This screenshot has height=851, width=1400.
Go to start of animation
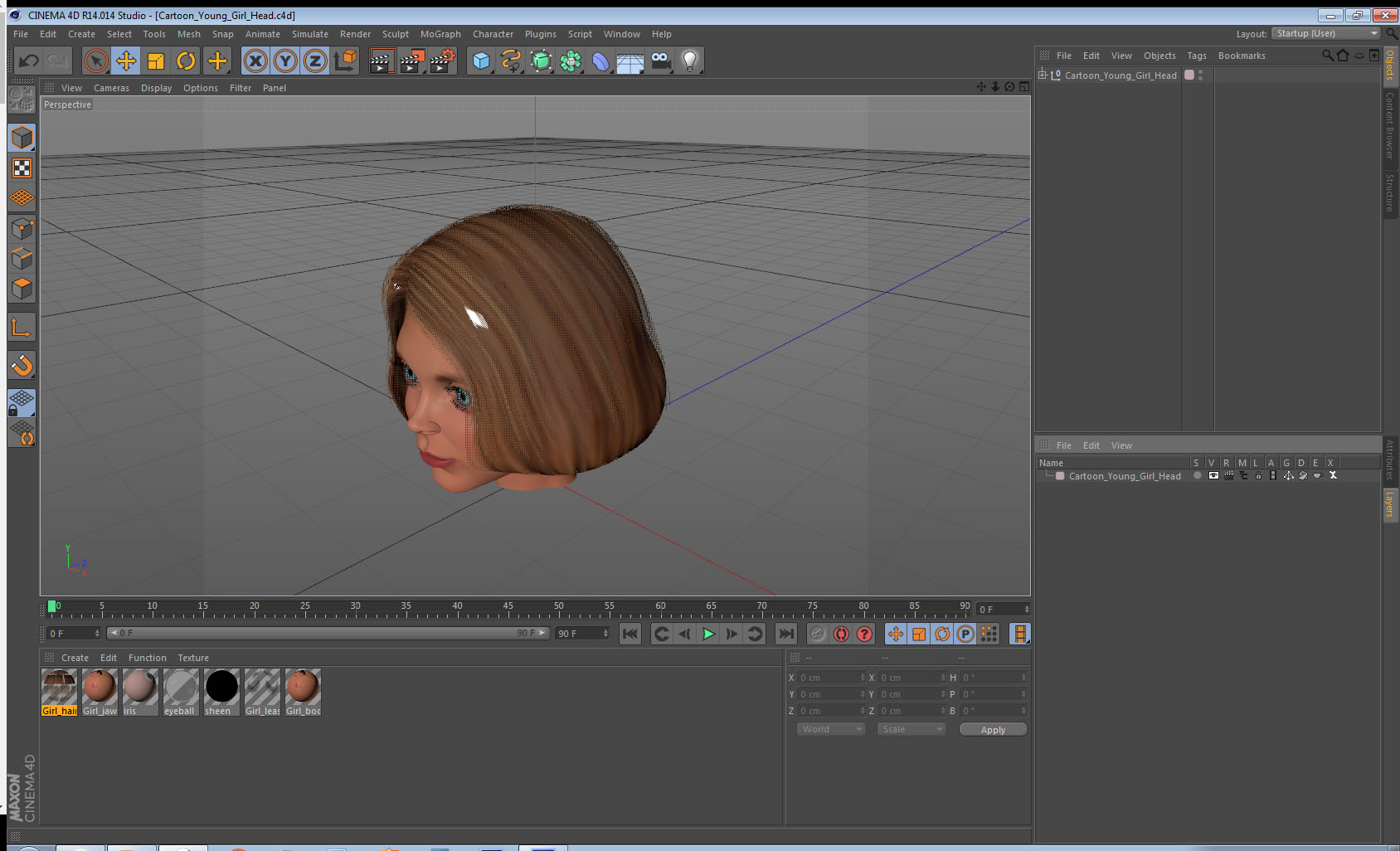[x=630, y=634]
